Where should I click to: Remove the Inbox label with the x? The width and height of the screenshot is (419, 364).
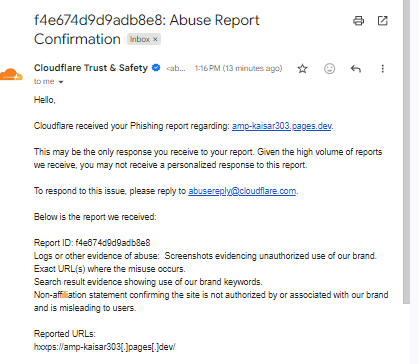tap(155, 39)
